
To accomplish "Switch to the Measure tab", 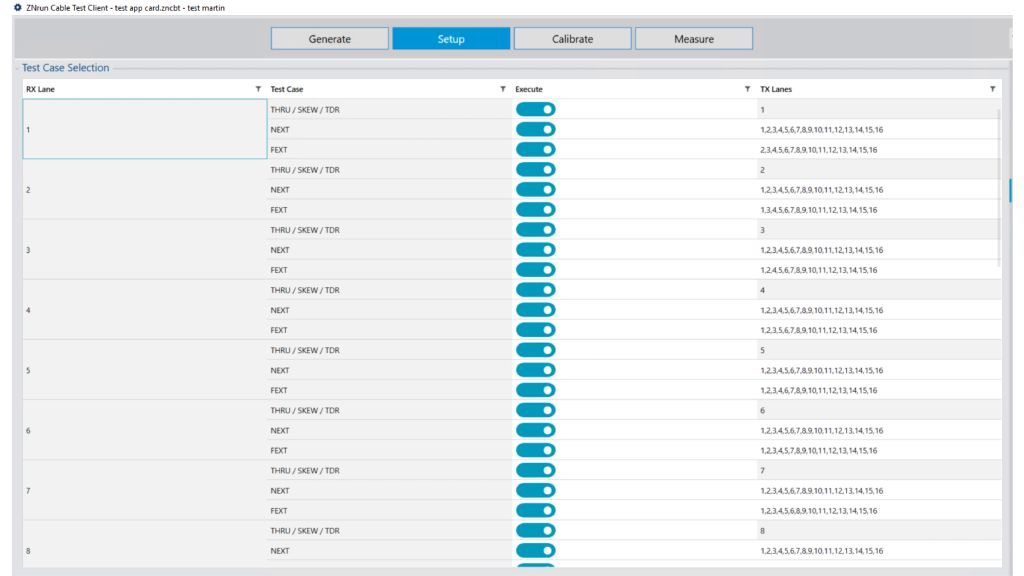I will [694, 38].
